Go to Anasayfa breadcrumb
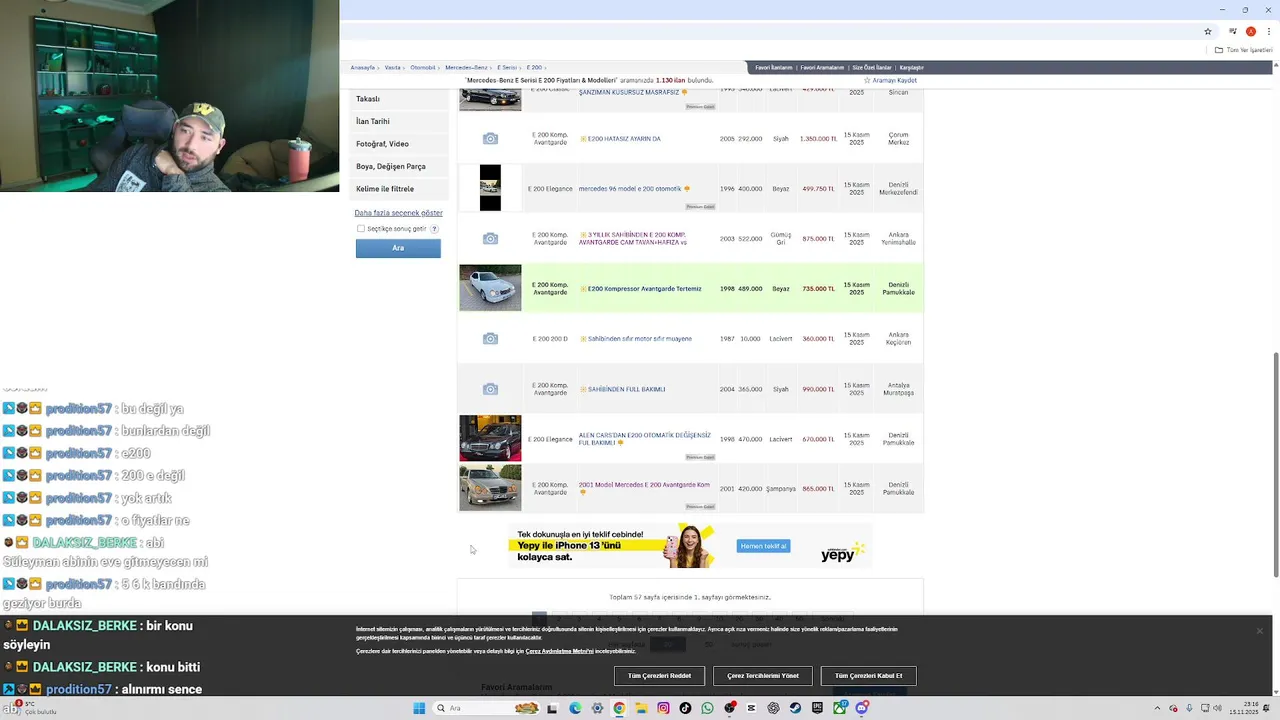This screenshot has height=720, width=1280. tap(363, 67)
